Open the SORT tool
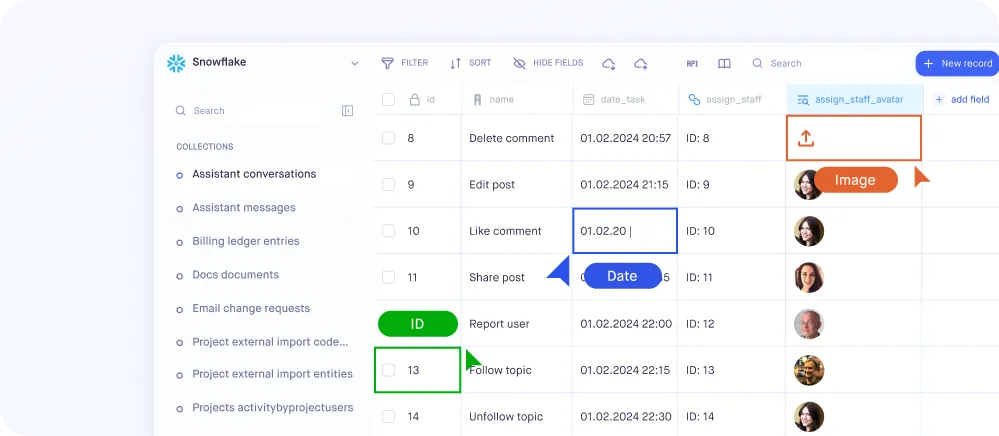 pos(470,63)
